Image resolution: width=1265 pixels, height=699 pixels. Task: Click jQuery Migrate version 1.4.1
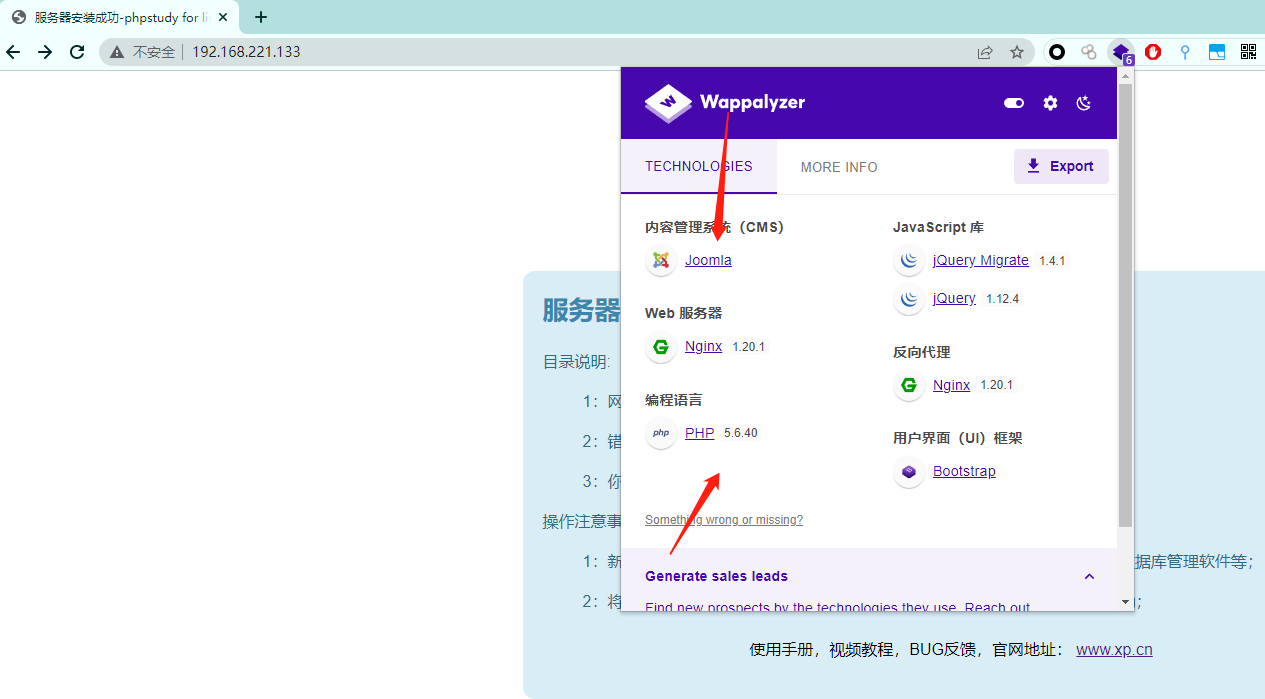(x=1052, y=260)
